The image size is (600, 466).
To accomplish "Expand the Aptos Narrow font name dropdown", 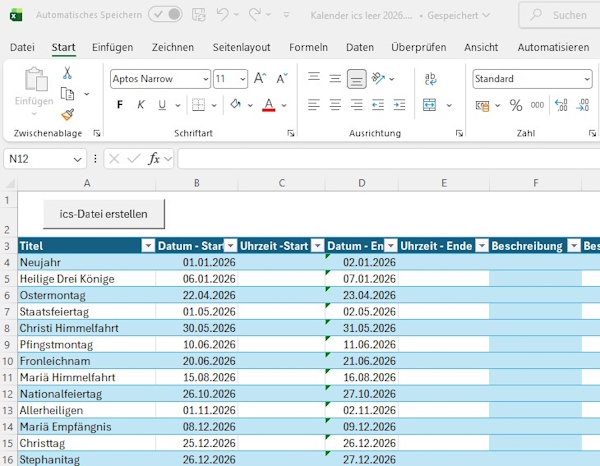I will (x=205, y=79).
